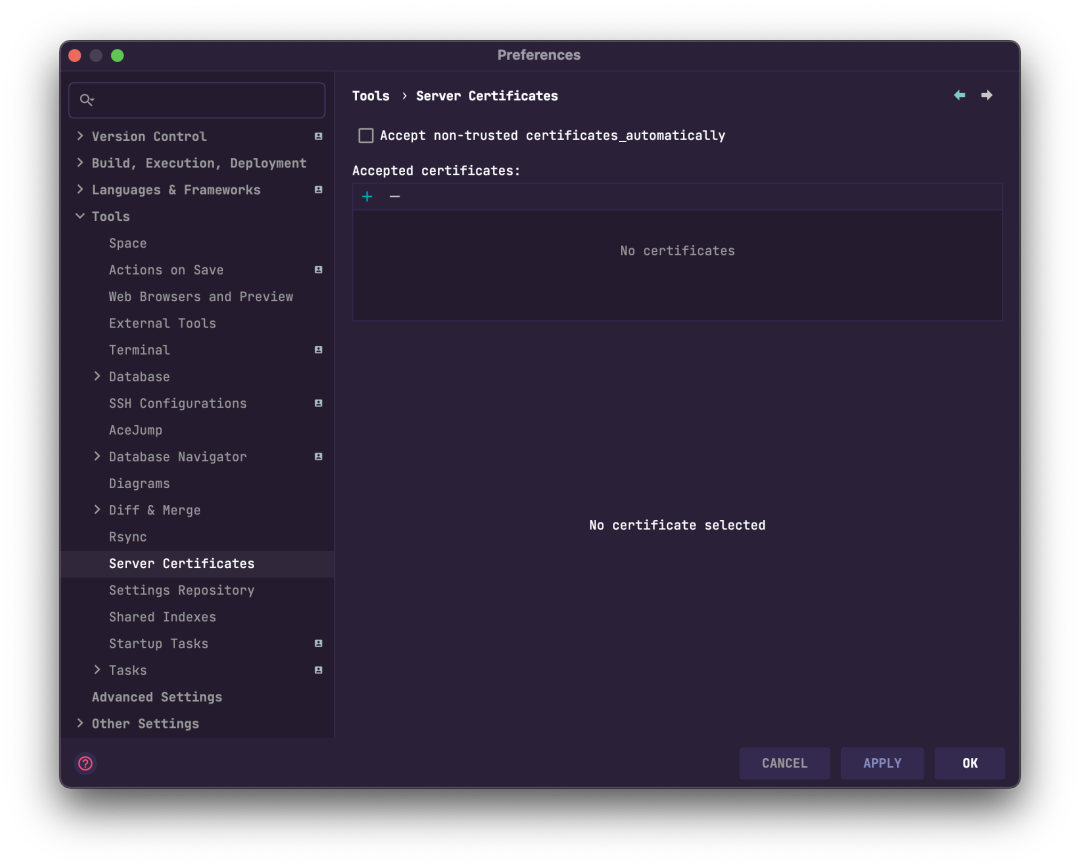Click the project-level badge next to Version Control
The image size is (1080, 867).
pyautogui.click(x=318, y=136)
